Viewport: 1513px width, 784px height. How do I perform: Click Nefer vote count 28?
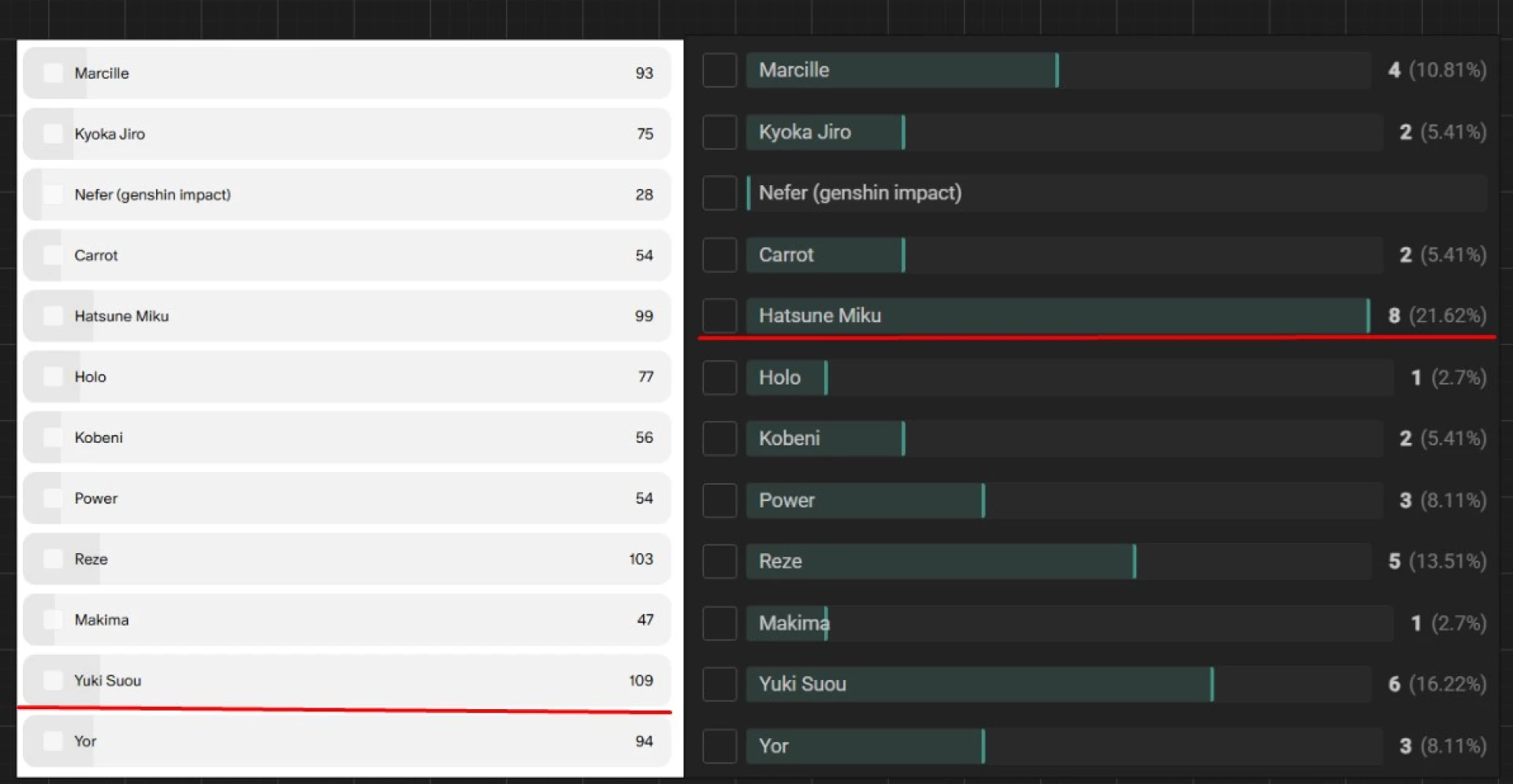pos(644,195)
